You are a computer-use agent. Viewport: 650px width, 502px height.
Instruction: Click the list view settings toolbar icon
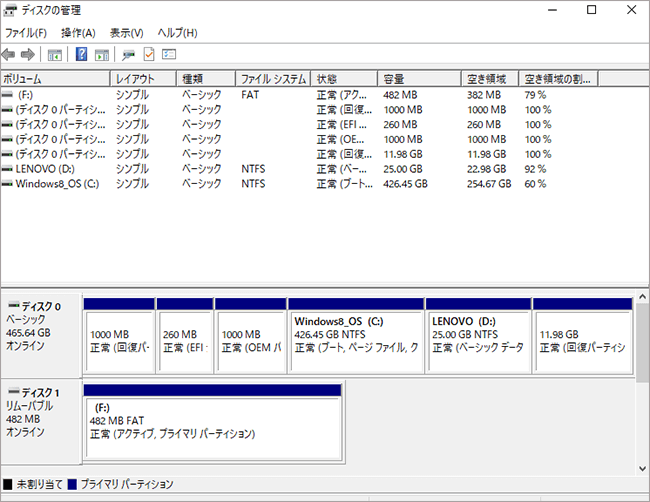tap(169, 54)
